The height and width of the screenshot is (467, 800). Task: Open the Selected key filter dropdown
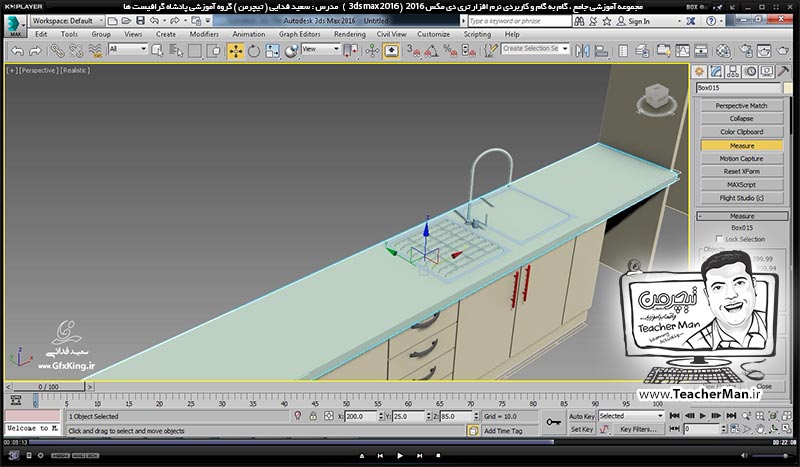tap(631, 416)
